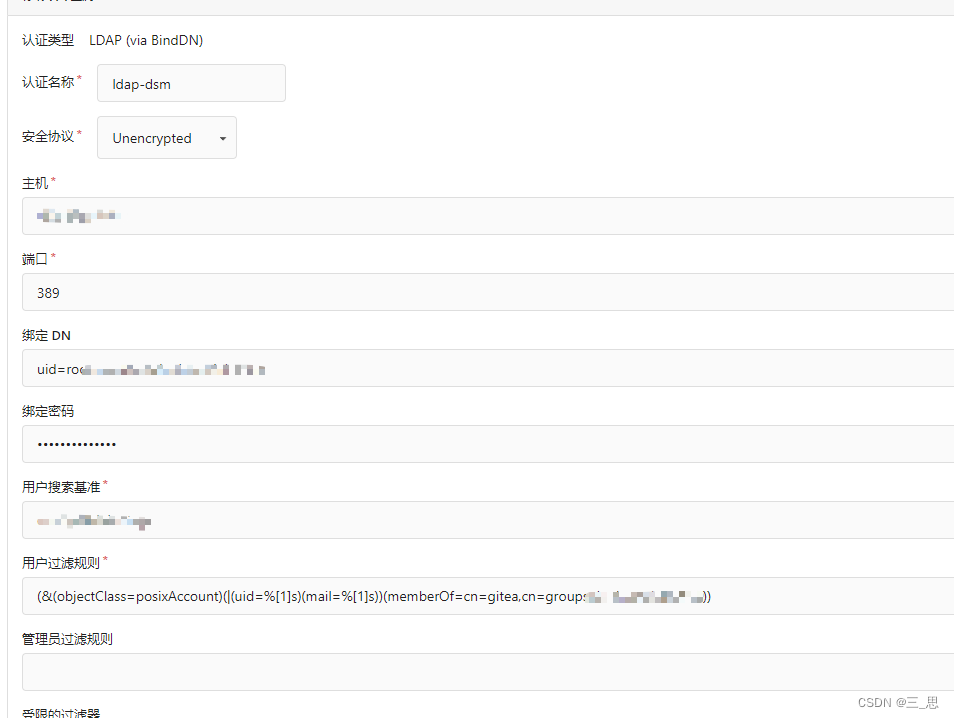Click the 主机 field label
The image size is (954, 718).
point(35,184)
